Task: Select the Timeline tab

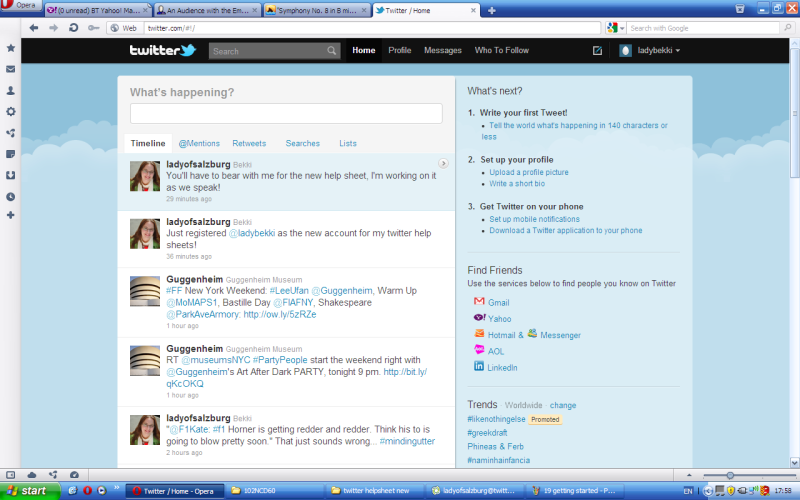Action: click(x=148, y=143)
